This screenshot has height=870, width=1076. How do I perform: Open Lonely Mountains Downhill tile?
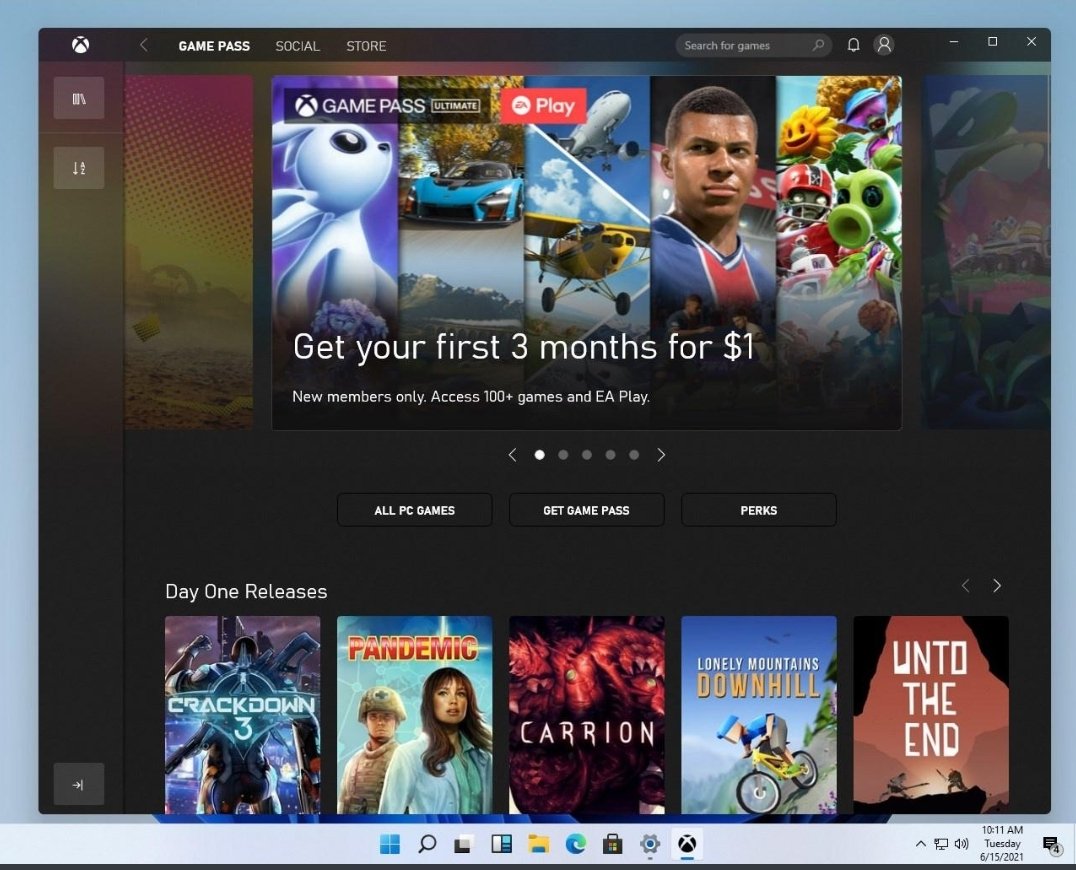point(759,715)
